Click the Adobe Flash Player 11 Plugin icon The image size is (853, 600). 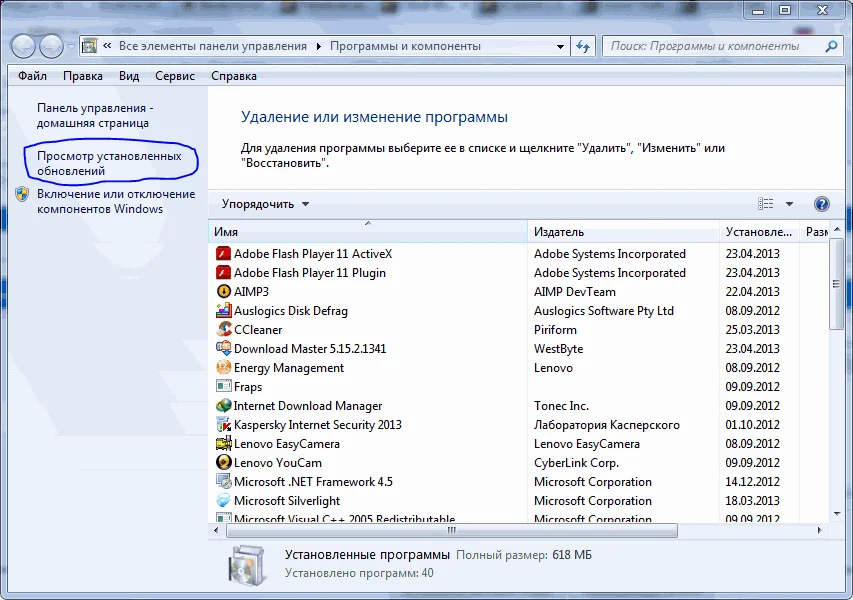224,273
